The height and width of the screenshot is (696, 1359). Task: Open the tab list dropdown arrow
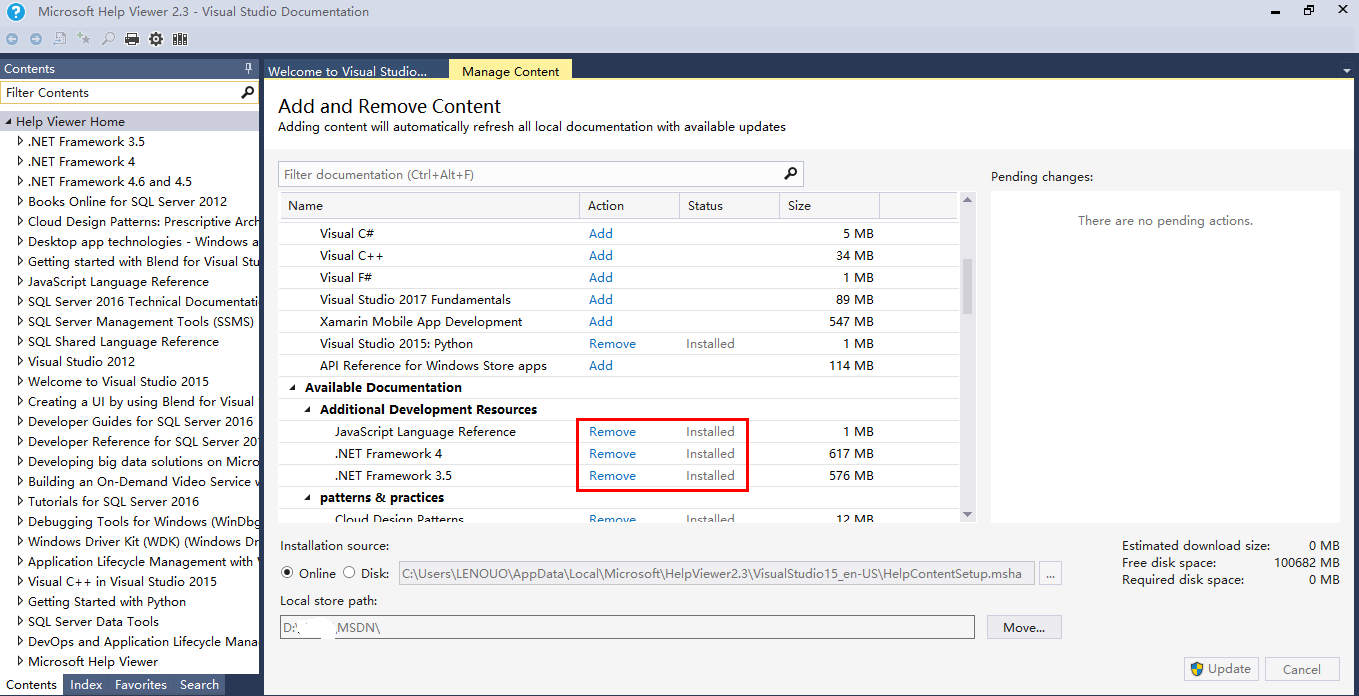(x=1346, y=72)
